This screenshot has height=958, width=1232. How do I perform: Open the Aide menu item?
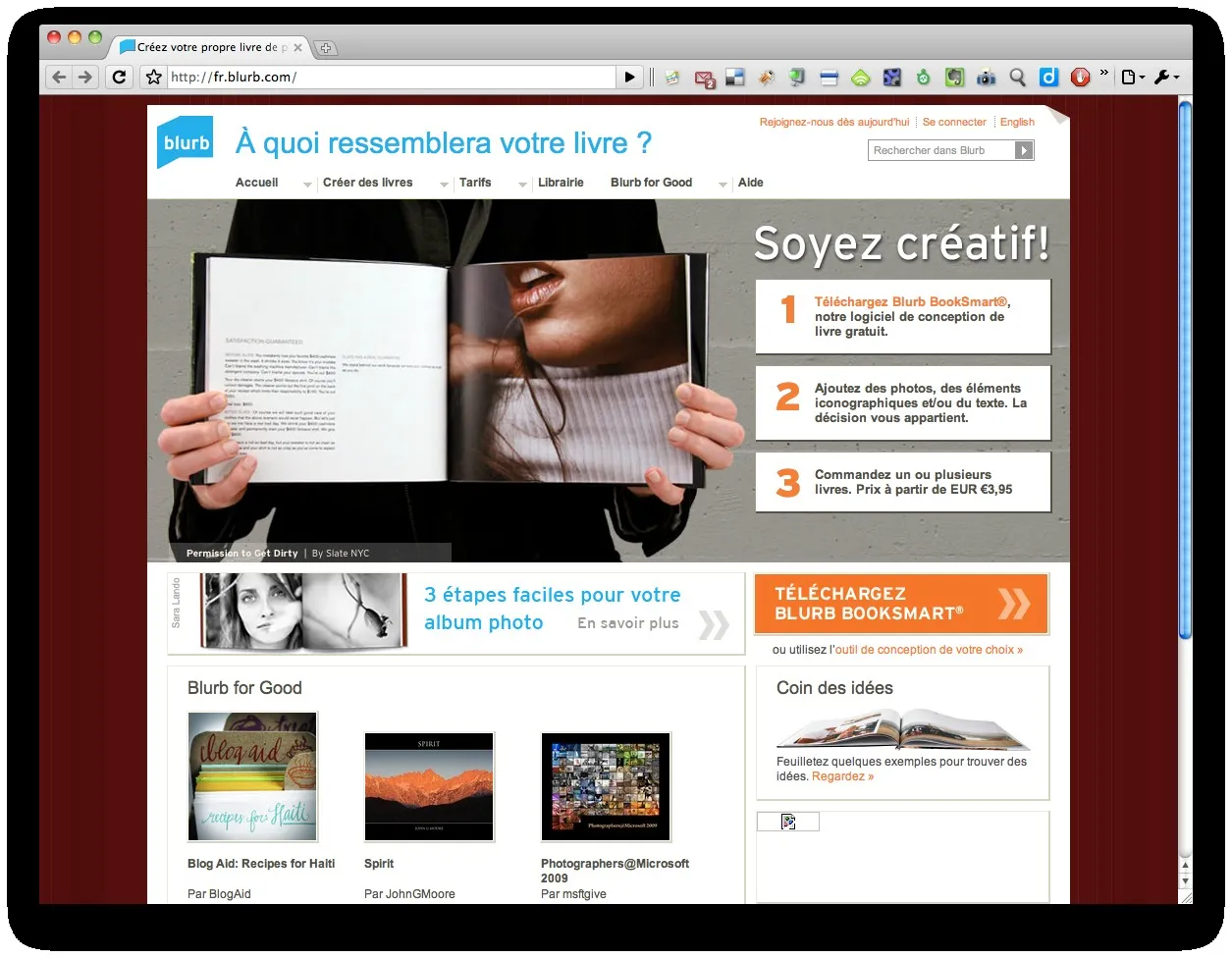tap(751, 183)
